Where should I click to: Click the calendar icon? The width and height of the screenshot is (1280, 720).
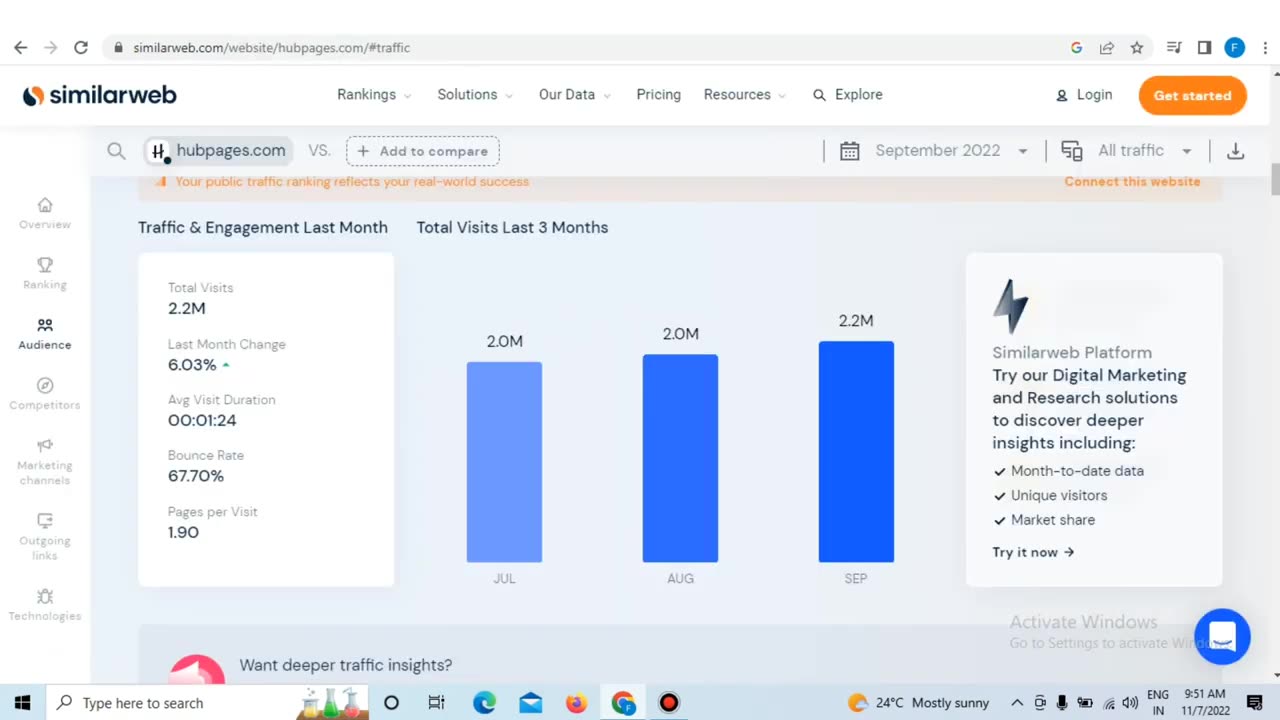[x=850, y=151]
